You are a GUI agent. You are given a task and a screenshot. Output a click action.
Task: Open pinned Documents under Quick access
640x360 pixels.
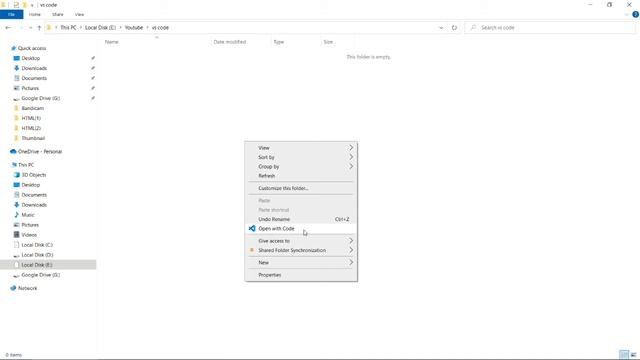pos(34,78)
